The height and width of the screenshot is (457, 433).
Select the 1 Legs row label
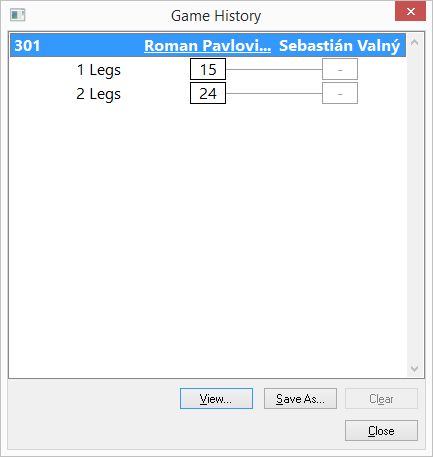(98, 70)
